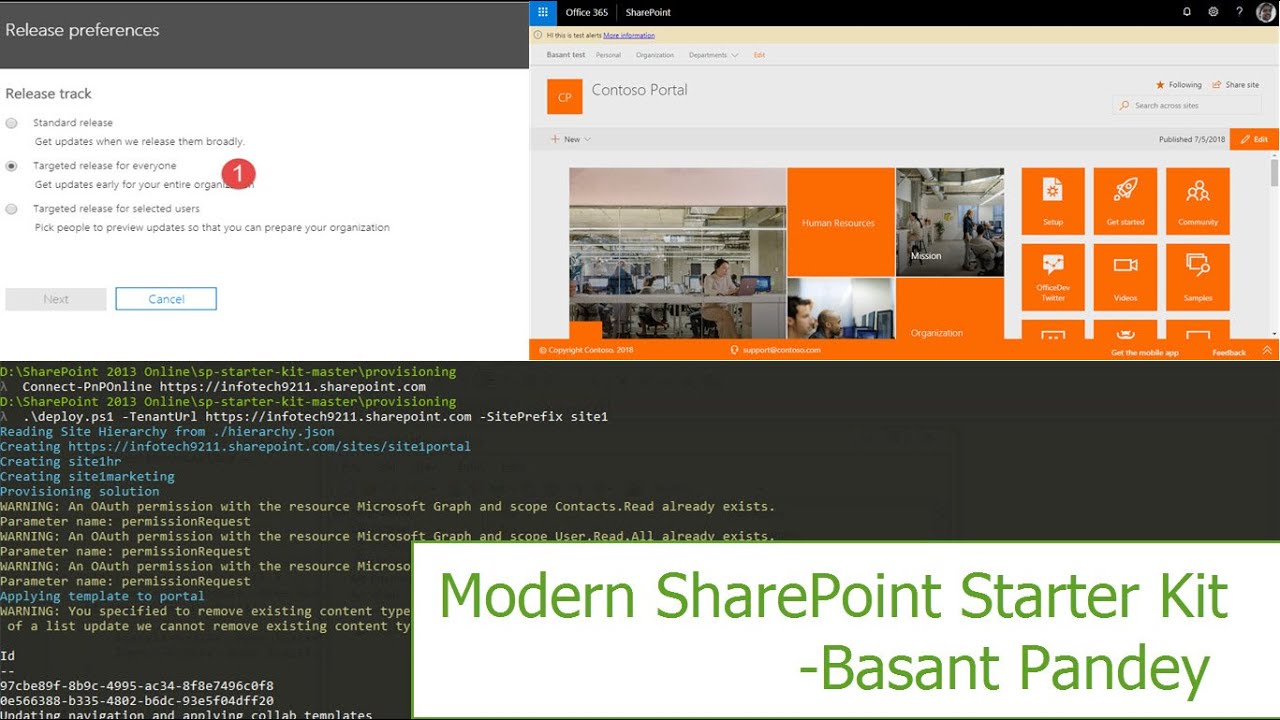This screenshot has height=720, width=1280.
Task: Open the help question mark icon
Action: tap(1239, 12)
